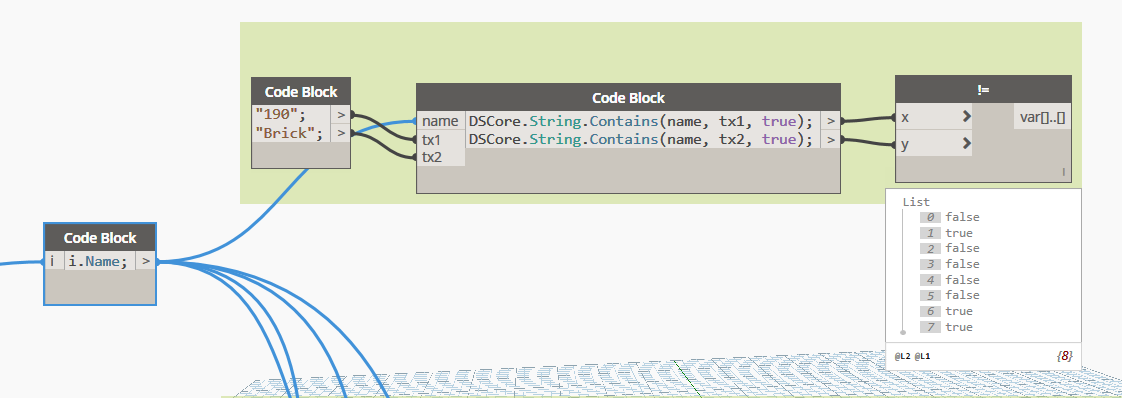Click second Contains line output port
Screen dimensions: 1122x398
[830, 140]
